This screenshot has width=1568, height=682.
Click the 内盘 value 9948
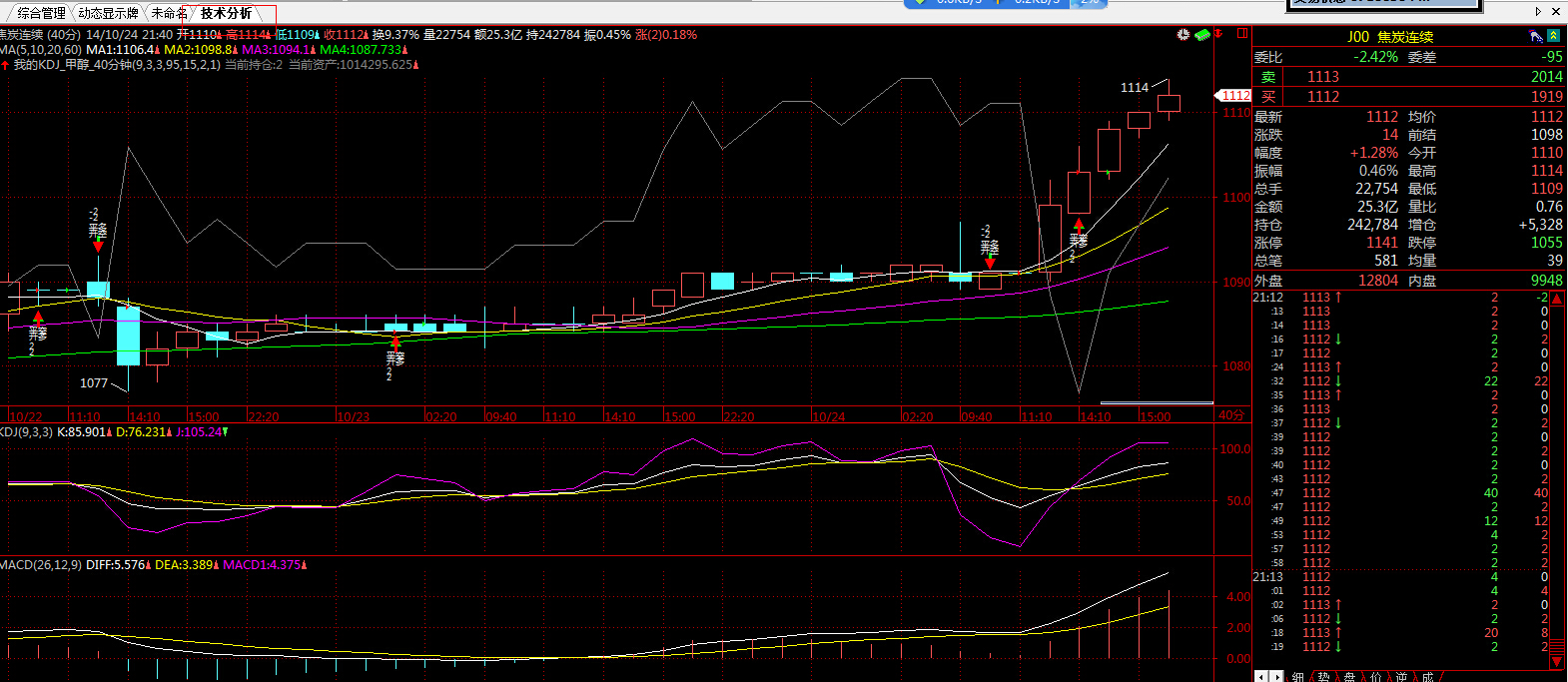(x=1547, y=281)
